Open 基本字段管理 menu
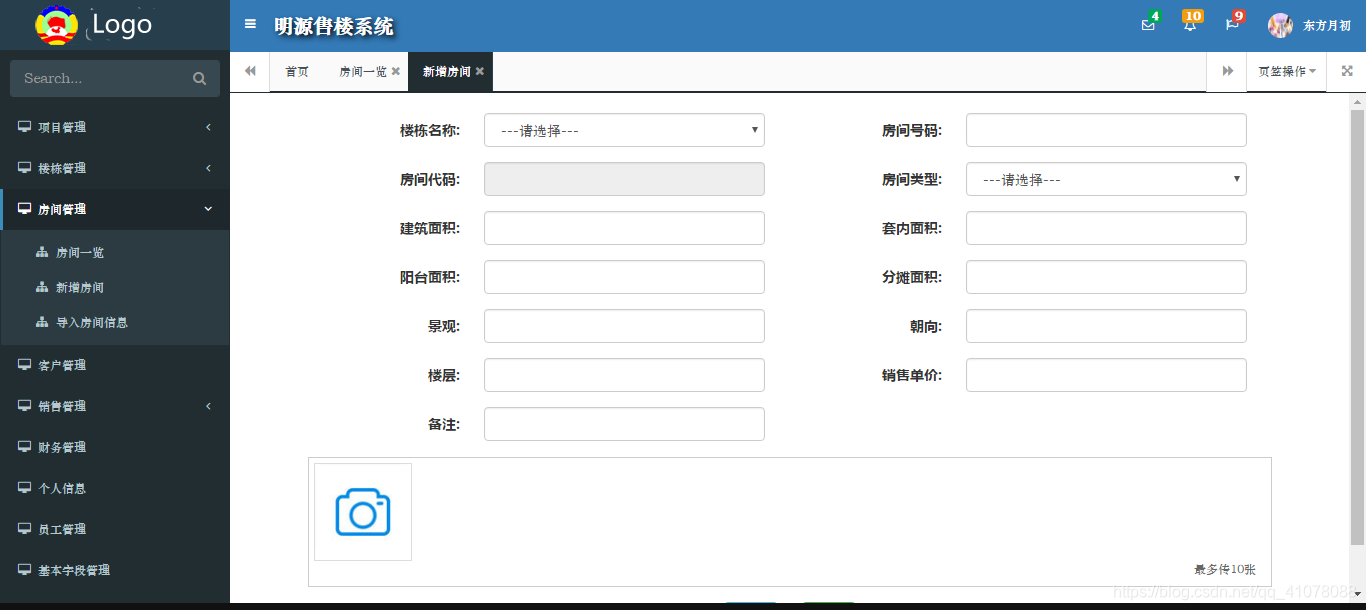 (x=115, y=570)
